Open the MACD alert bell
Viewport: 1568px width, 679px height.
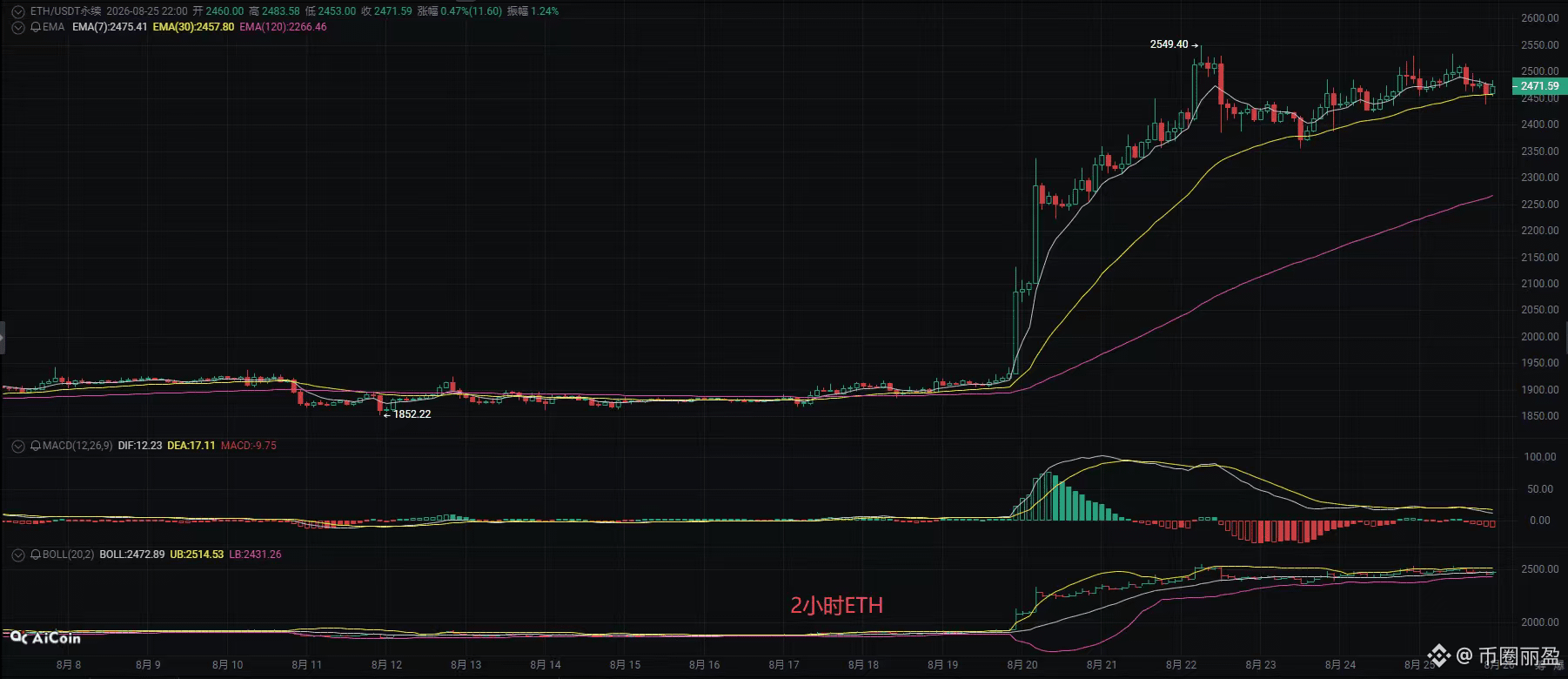[x=36, y=446]
